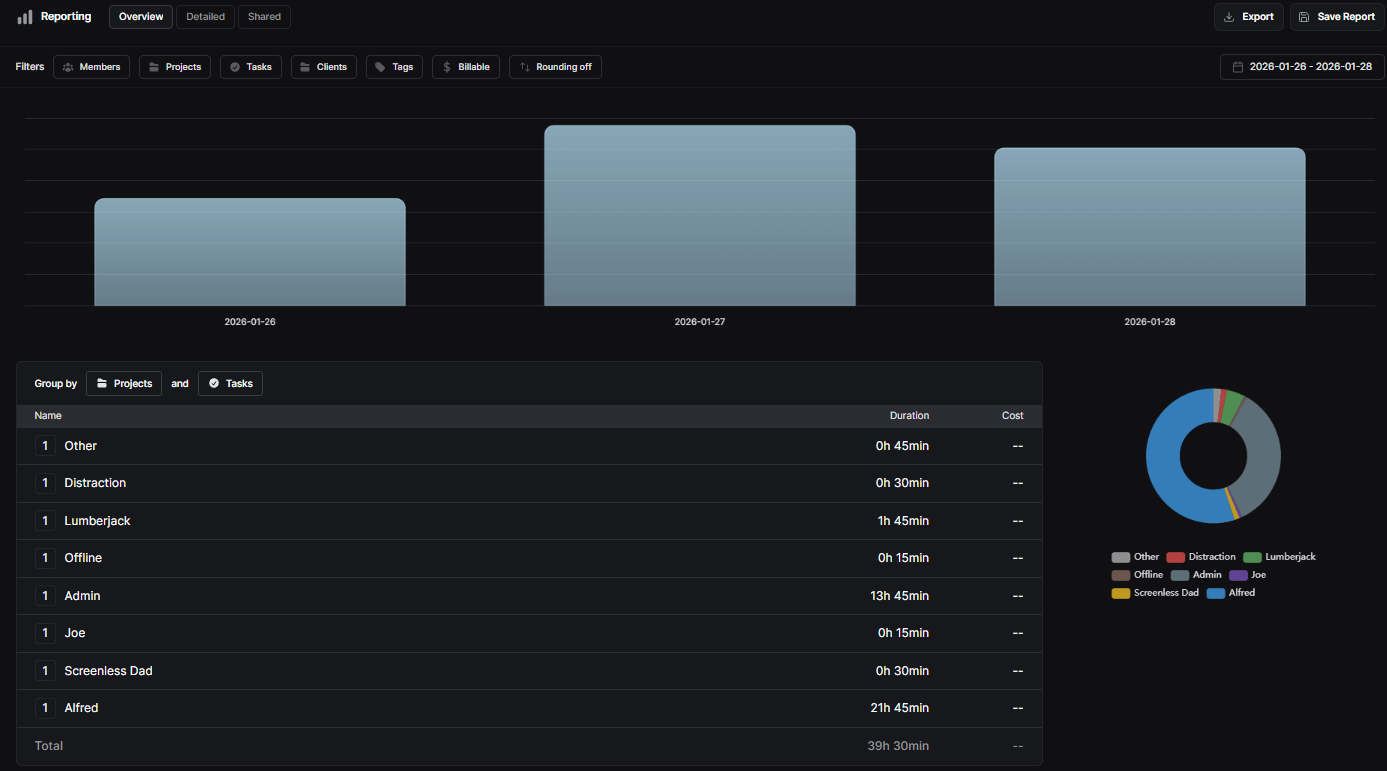
Task: Toggle the Admin legend swatch
Action: click(x=1180, y=575)
